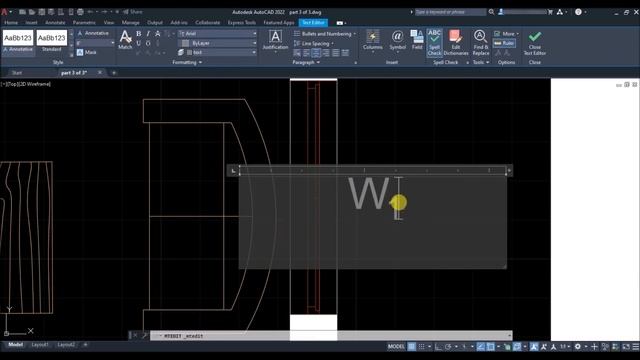The width and height of the screenshot is (640, 360).
Task: Open the Symbol insert dropdown
Action: click(397, 40)
